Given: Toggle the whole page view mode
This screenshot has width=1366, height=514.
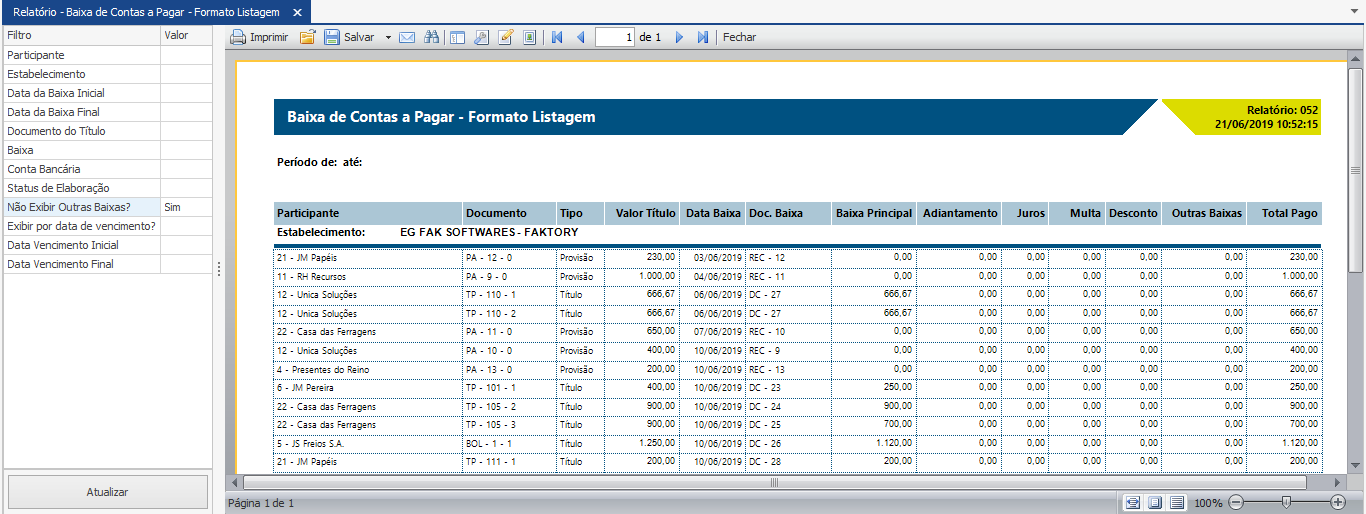Looking at the screenshot, I should (1155, 502).
